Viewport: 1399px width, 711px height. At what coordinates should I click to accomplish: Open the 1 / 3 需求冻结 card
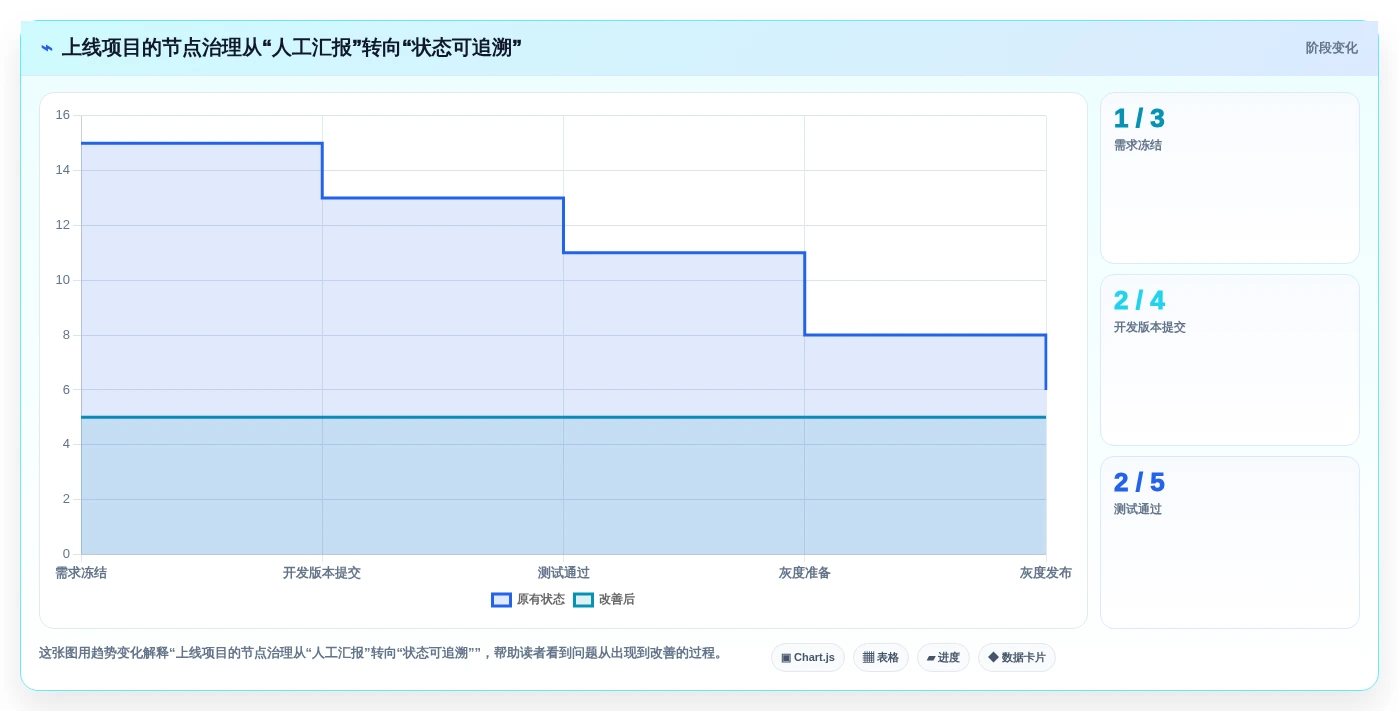click(1230, 178)
